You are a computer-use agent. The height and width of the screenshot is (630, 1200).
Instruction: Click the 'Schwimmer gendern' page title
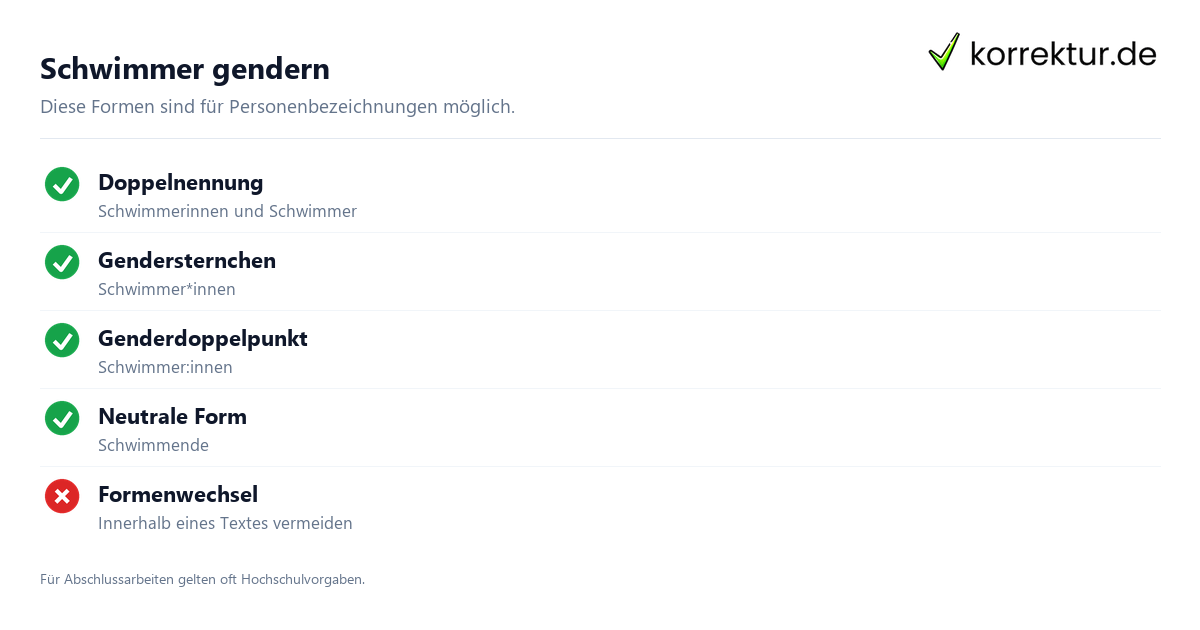pyautogui.click(x=185, y=69)
